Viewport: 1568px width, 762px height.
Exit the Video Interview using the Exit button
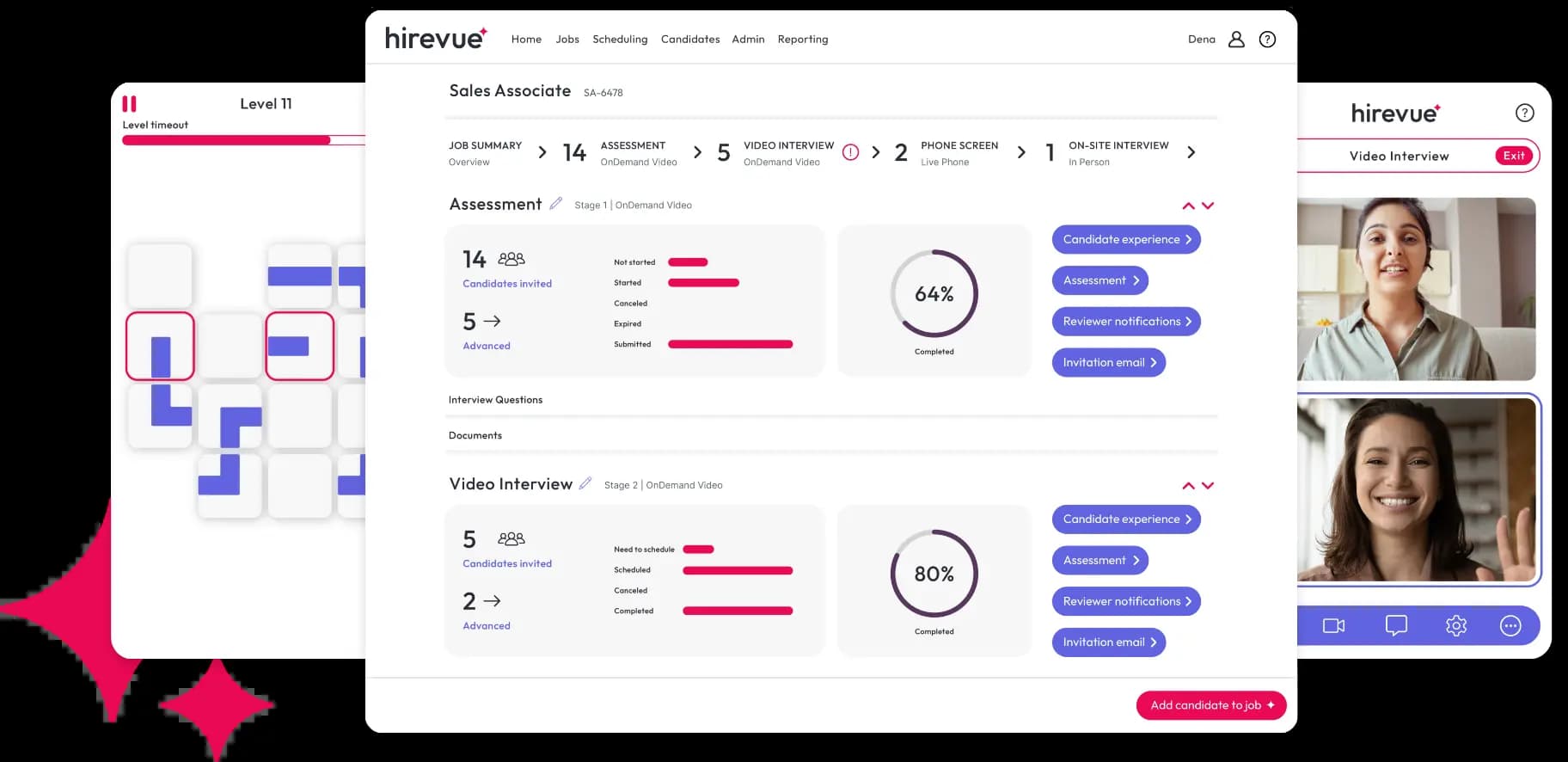1514,156
